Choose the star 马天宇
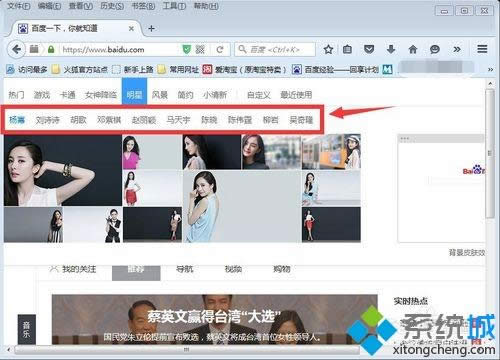 pos(178,120)
